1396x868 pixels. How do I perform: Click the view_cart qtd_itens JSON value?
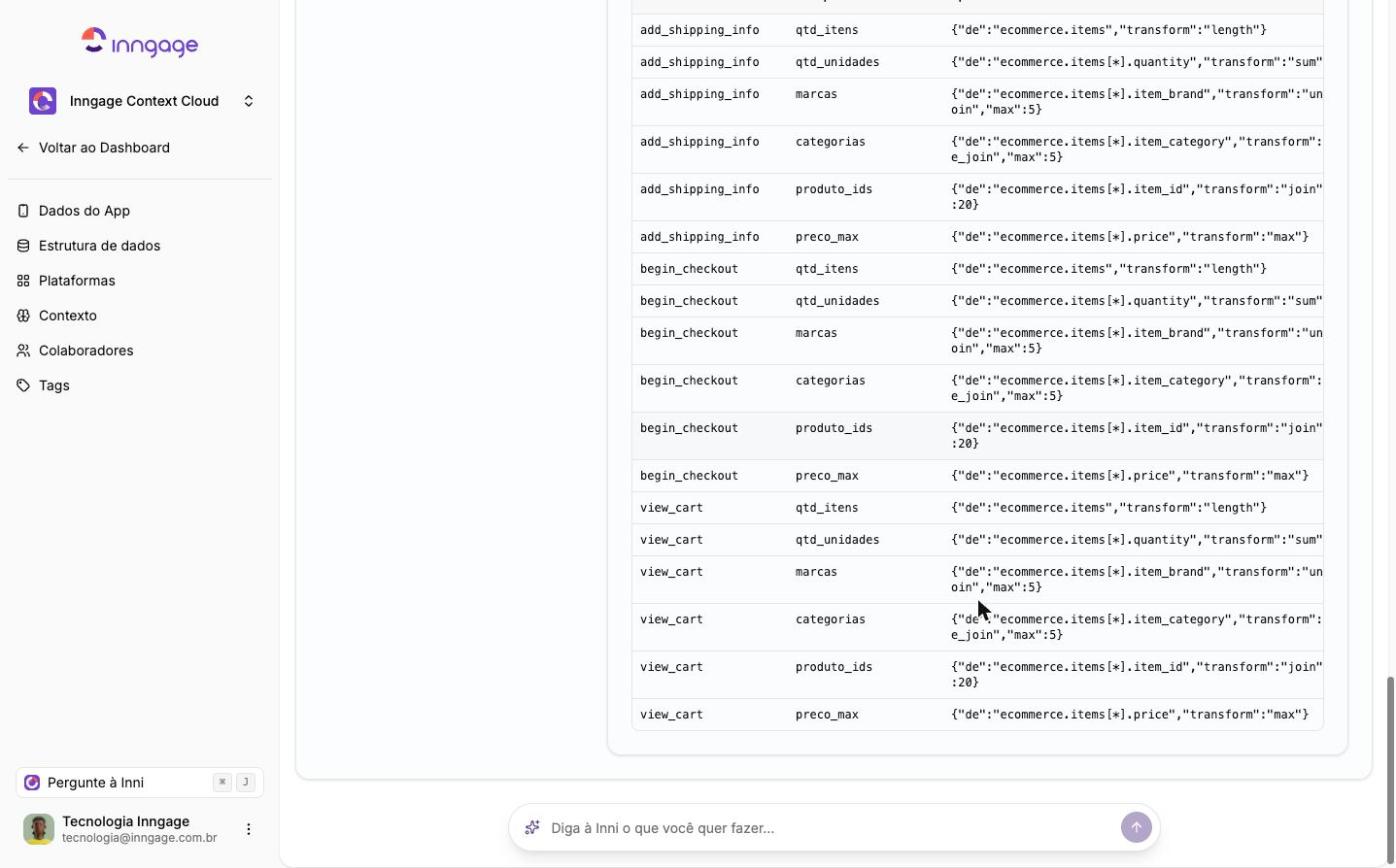coord(1109,508)
